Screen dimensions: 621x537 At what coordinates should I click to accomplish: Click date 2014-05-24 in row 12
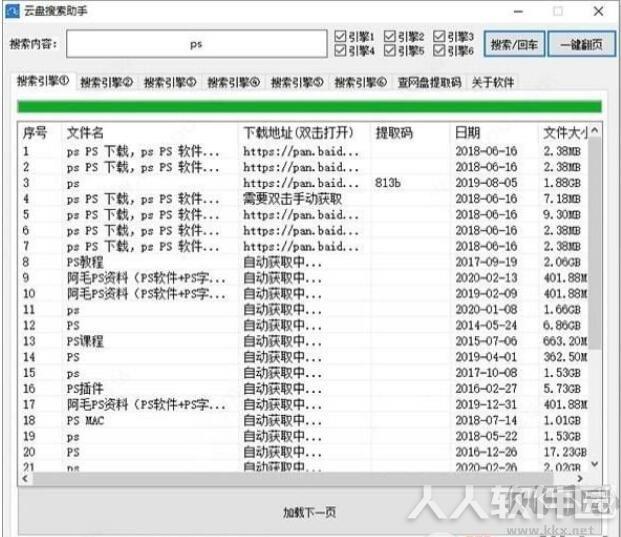point(486,326)
